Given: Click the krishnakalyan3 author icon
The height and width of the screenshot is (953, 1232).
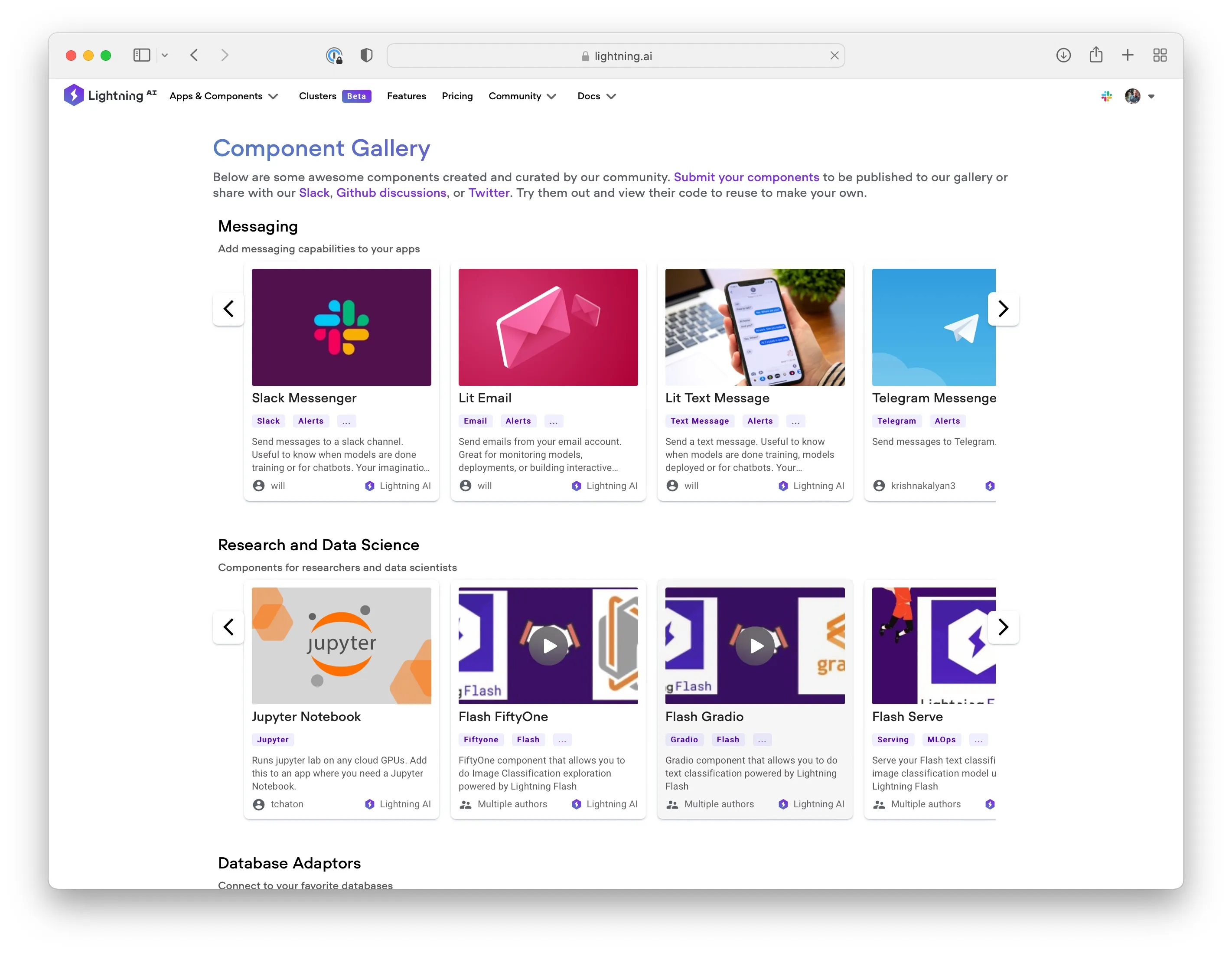Looking at the screenshot, I should (x=878, y=486).
